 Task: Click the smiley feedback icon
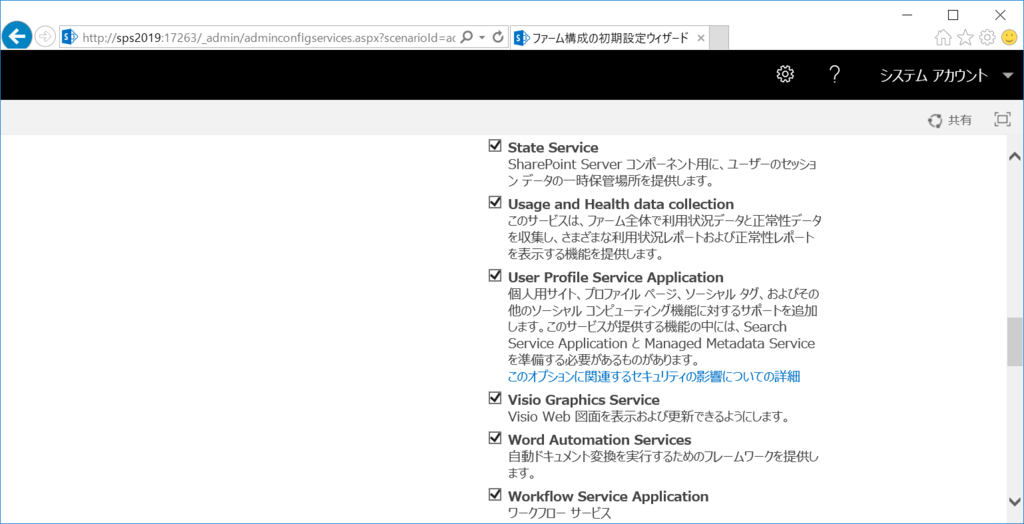[1008, 38]
